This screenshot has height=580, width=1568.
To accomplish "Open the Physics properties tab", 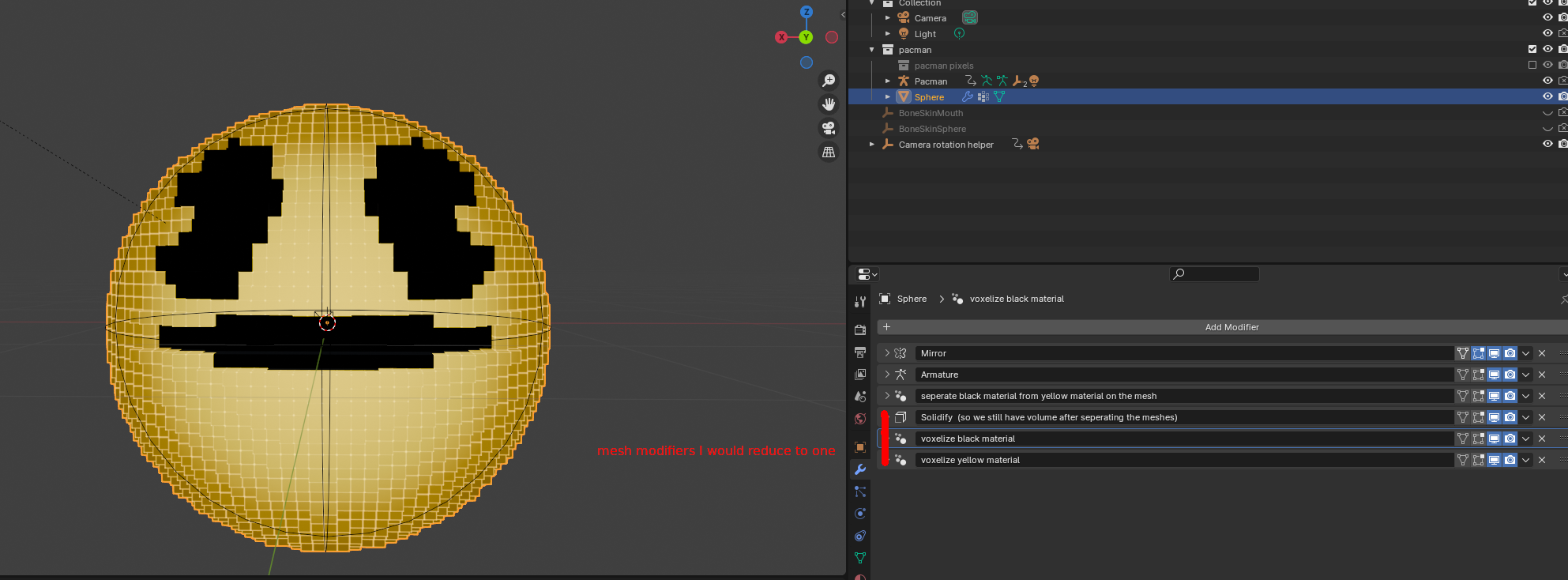I will click(x=860, y=514).
